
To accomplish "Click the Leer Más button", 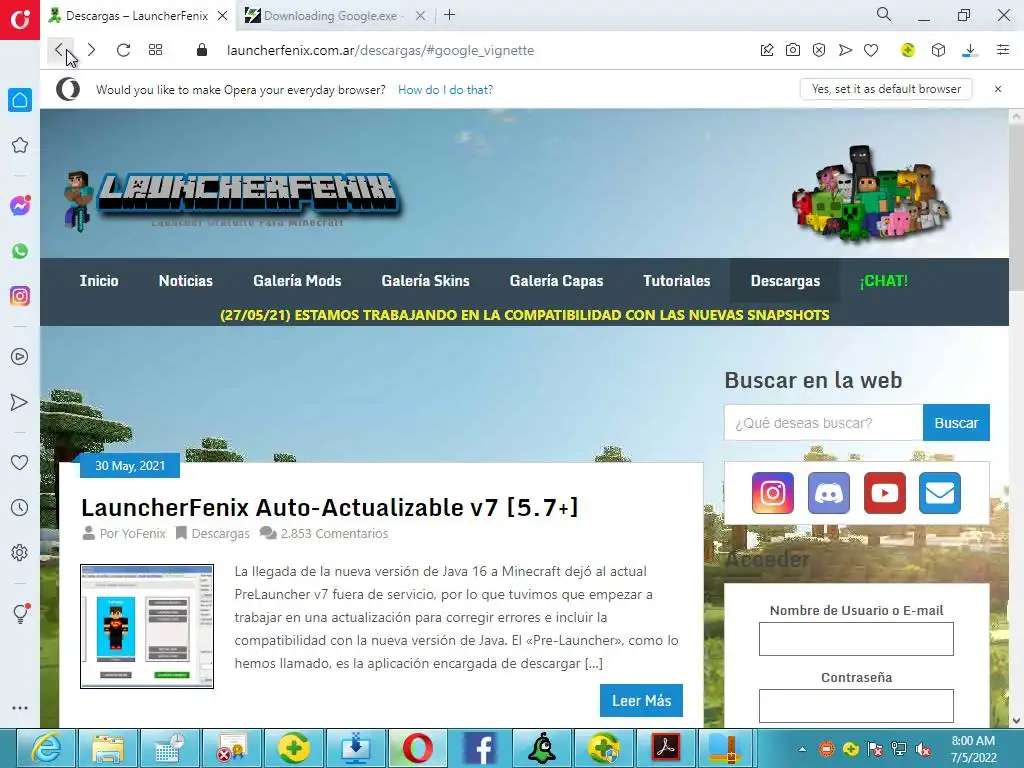I will [x=641, y=701].
